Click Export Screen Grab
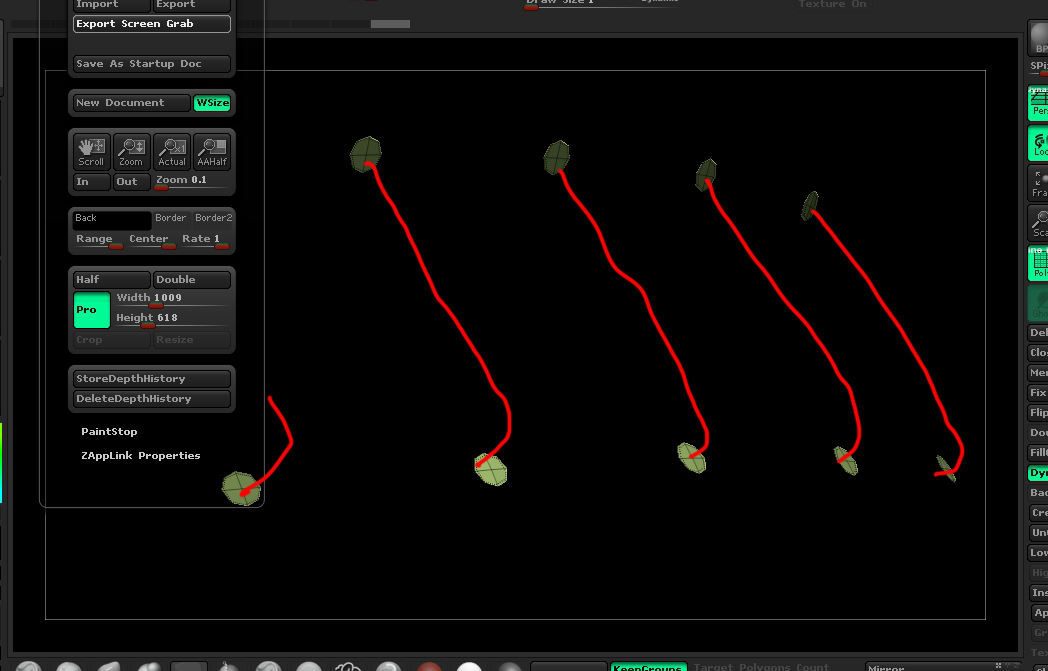 pos(152,24)
